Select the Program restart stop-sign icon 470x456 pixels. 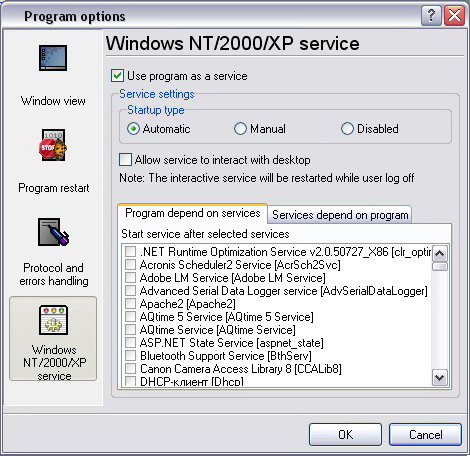coord(53,145)
